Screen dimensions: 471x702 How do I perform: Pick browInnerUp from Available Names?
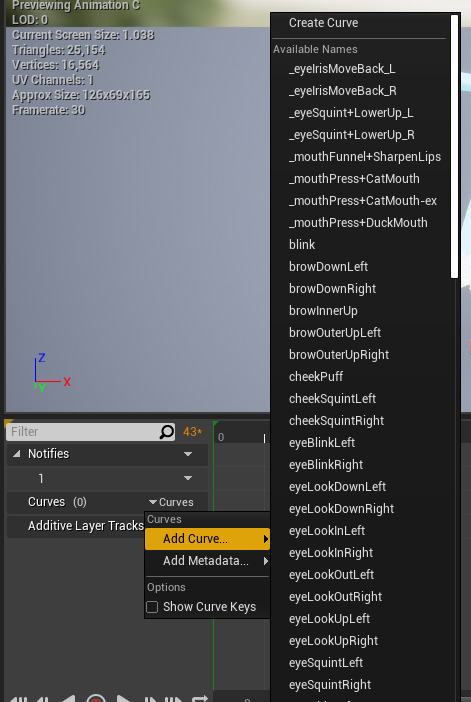coord(323,310)
